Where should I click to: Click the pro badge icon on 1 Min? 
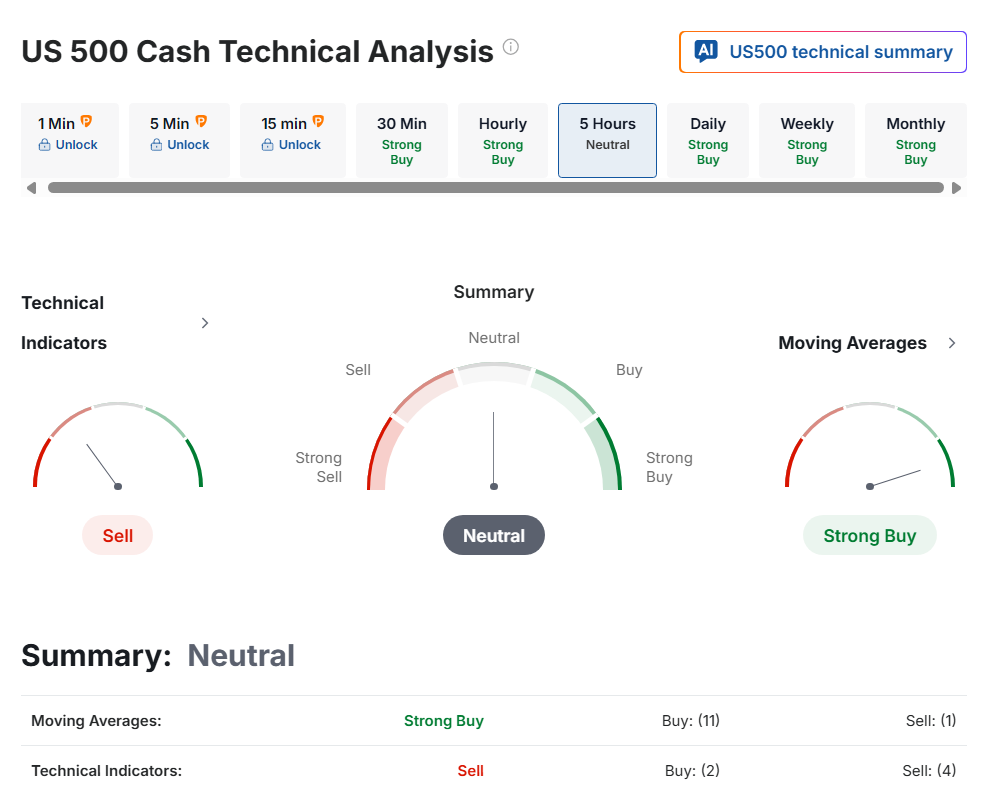[86, 122]
